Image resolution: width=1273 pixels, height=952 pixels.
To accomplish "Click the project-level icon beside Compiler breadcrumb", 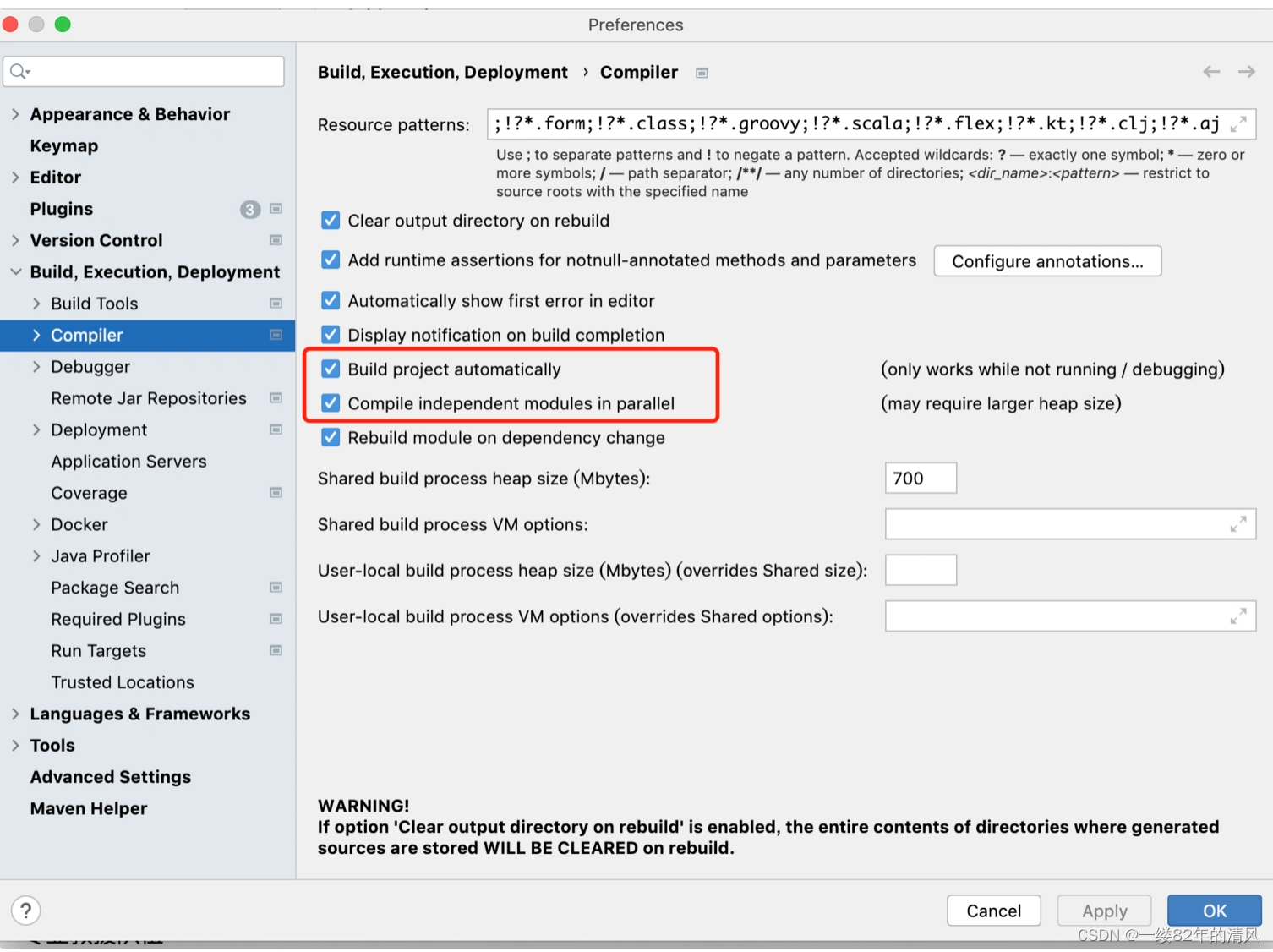I will click(x=702, y=73).
